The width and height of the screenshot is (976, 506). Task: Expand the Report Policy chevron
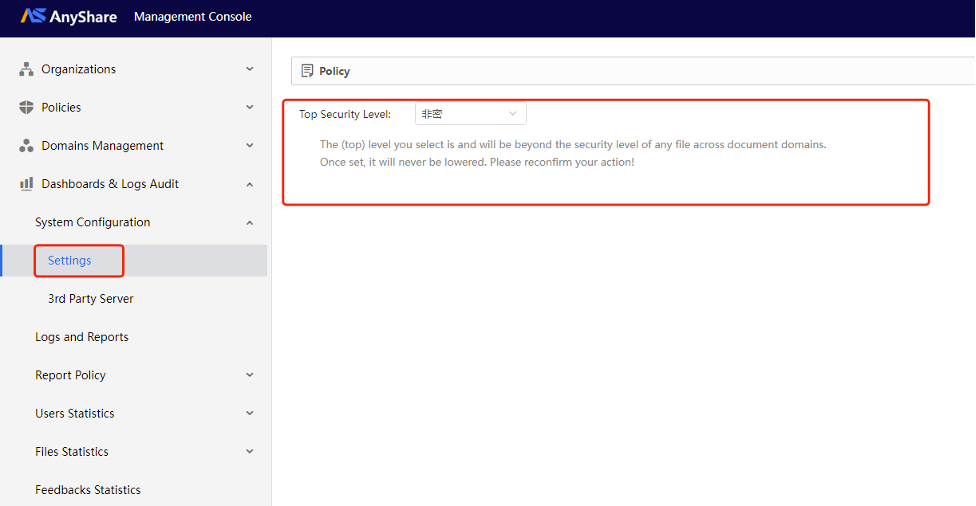tap(250, 375)
